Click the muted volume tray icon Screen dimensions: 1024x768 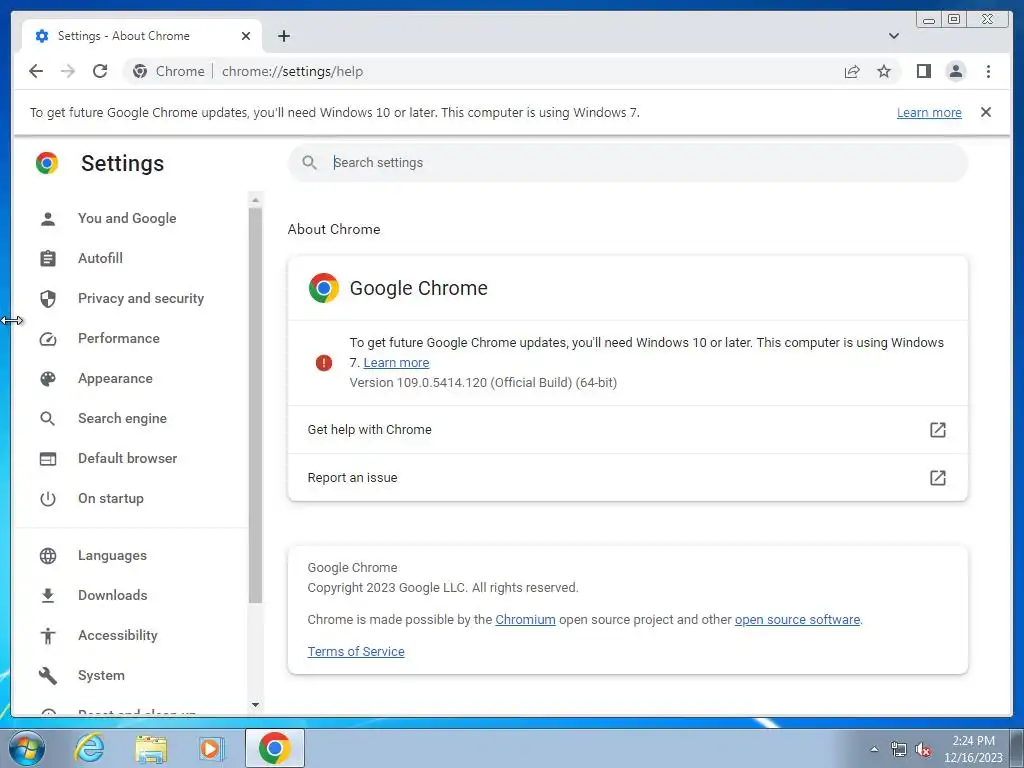click(x=923, y=750)
